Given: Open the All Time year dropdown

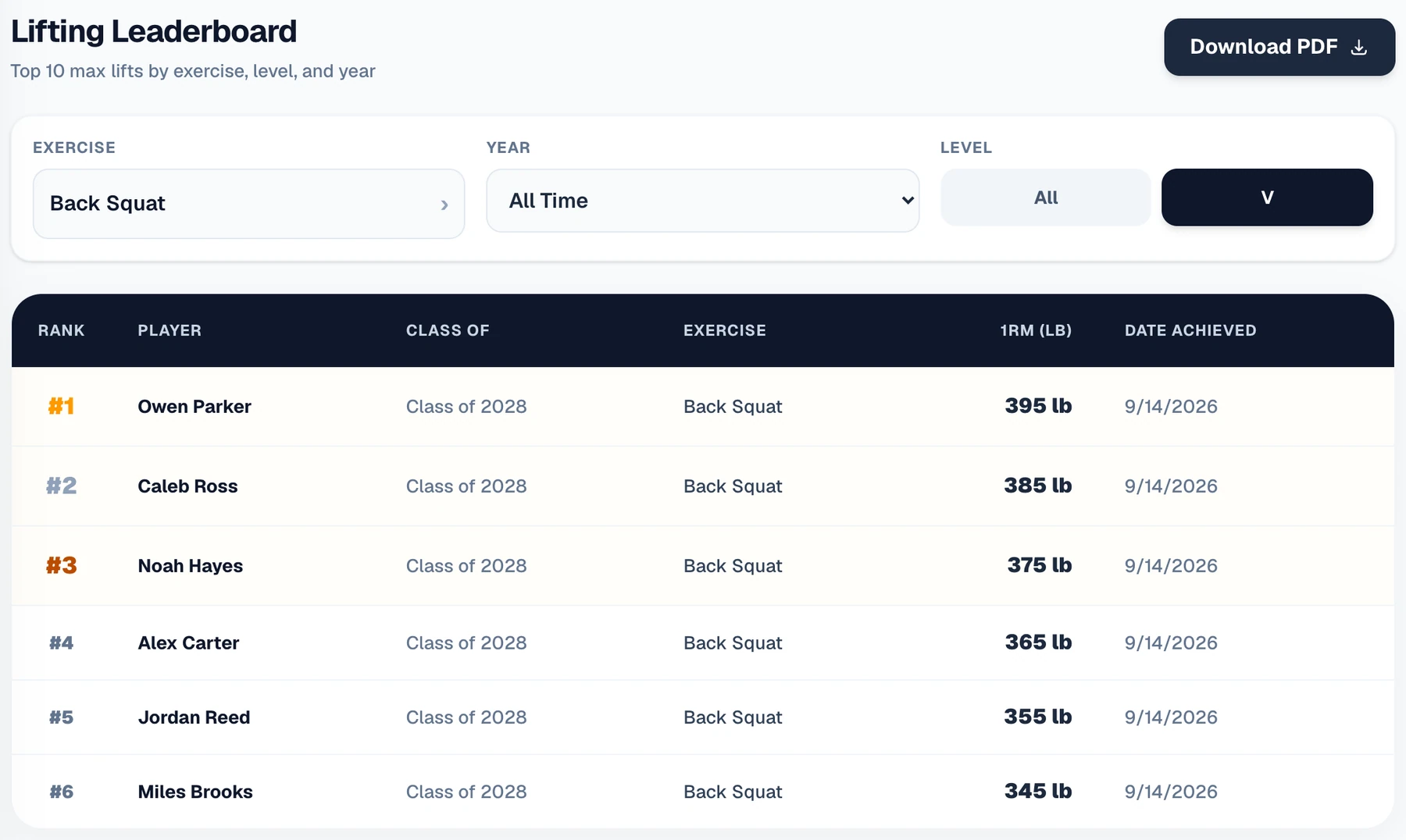Looking at the screenshot, I should pyautogui.click(x=702, y=201).
